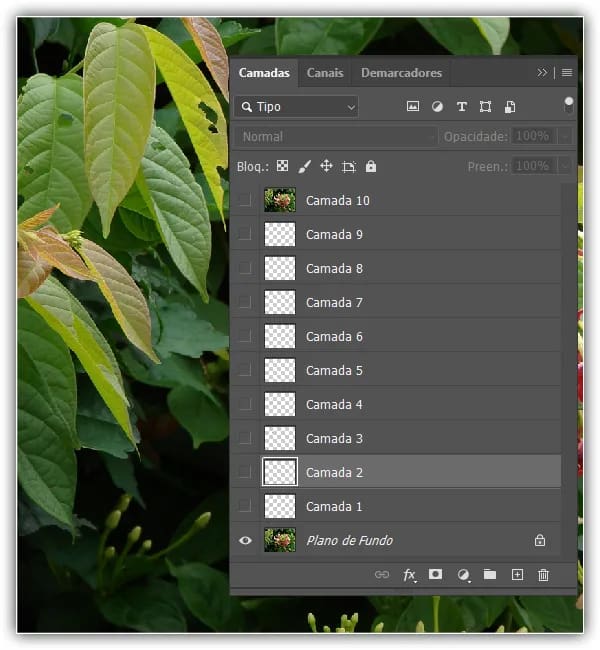Image resolution: width=600 pixels, height=650 pixels.
Task: Add a layer mask
Action: click(x=436, y=575)
